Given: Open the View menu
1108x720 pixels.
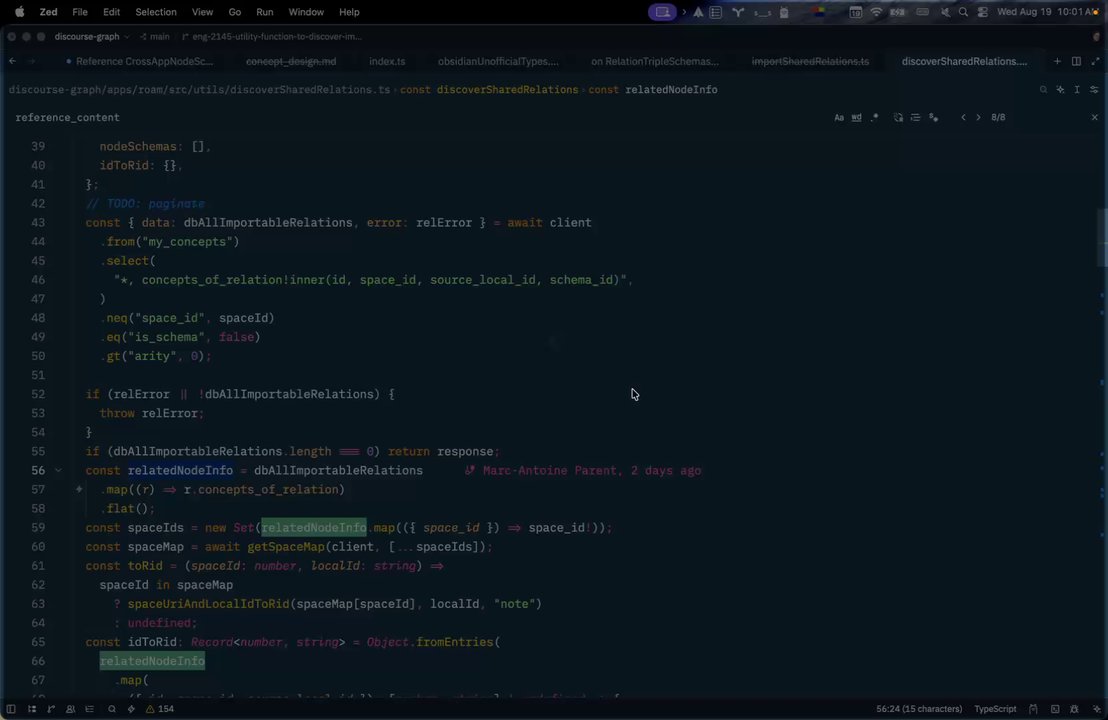Looking at the screenshot, I should (x=202, y=12).
